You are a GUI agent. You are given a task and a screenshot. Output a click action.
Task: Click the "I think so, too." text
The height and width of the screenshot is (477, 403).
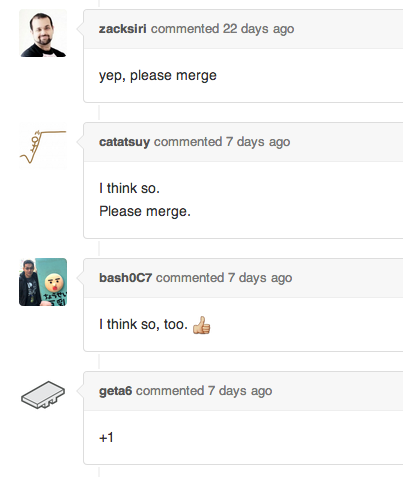coord(143,324)
